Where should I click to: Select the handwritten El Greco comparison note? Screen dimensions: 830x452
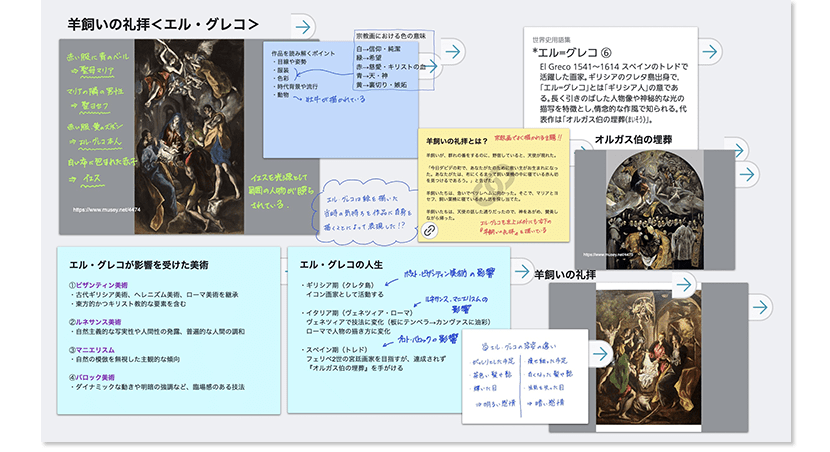click(x=525, y=376)
